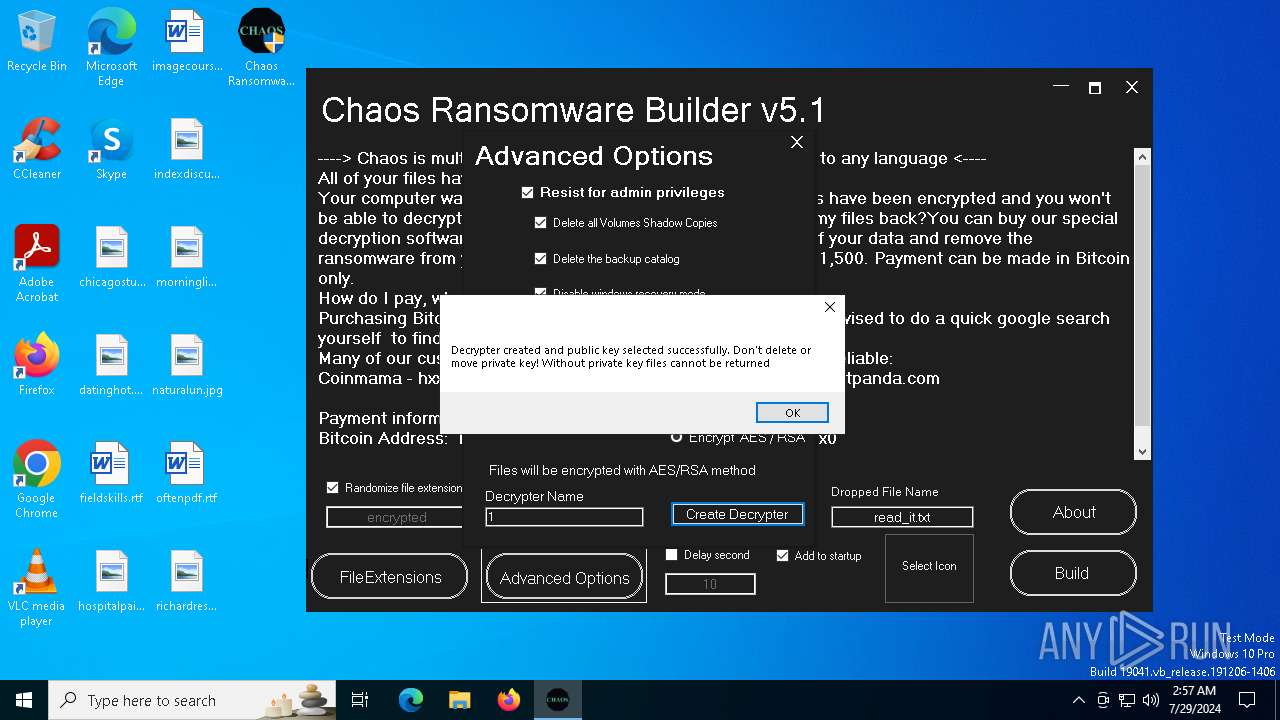Select the richardres image file icon
The width and height of the screenshot is (1280, 720).
(x=187, y=581)
